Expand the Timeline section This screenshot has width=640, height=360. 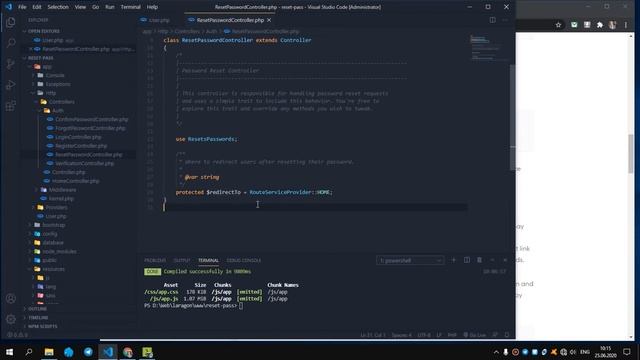(x=38, y=318)
